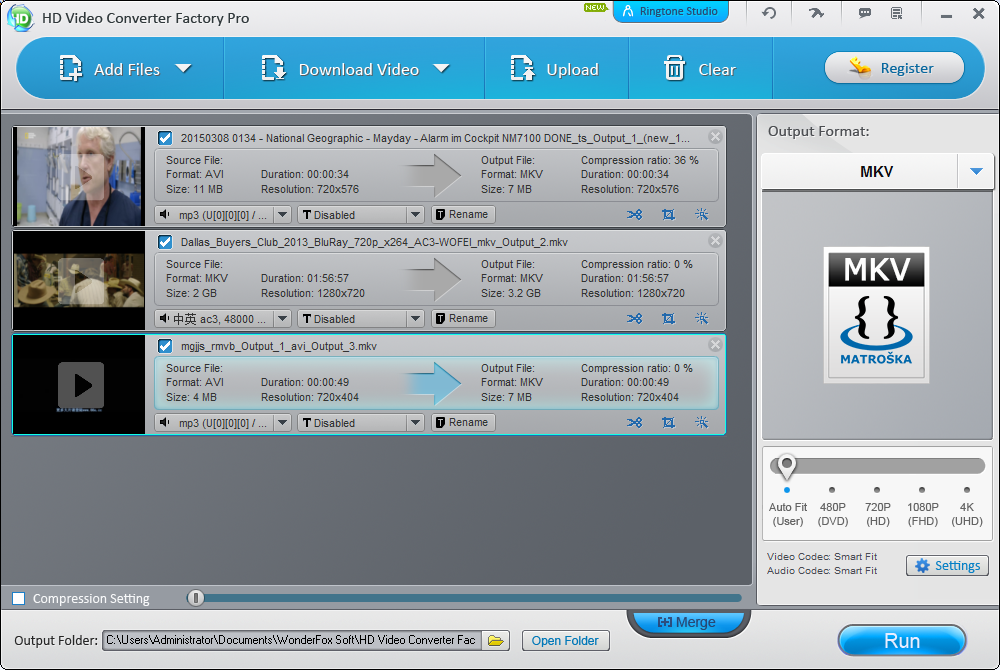
Task: Uncheck the Dallas_Buyers_Club video checkbox
Action: pyautogui.click(x=165, y=242)
